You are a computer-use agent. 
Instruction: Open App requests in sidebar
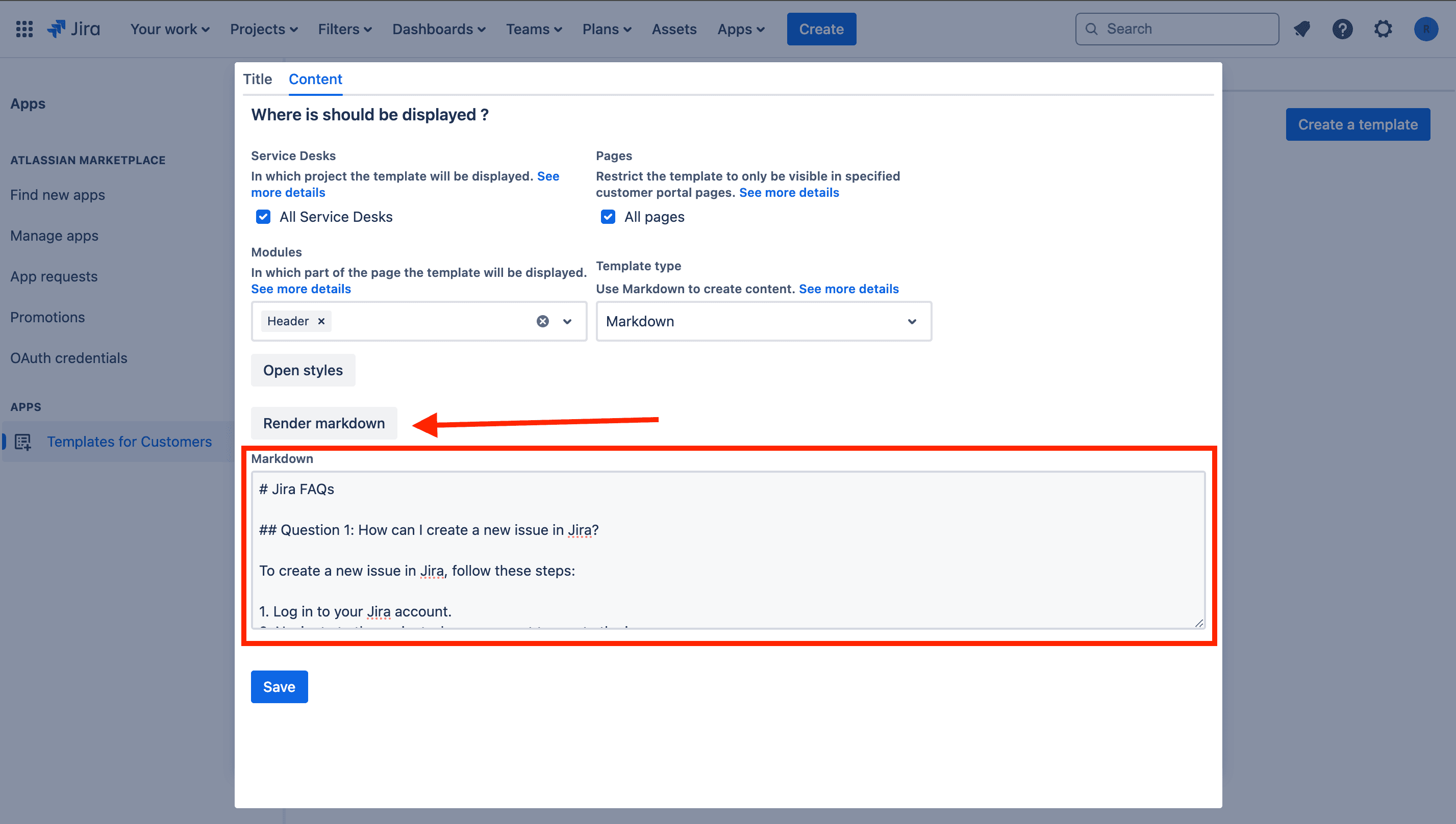[x=54, y=276]
